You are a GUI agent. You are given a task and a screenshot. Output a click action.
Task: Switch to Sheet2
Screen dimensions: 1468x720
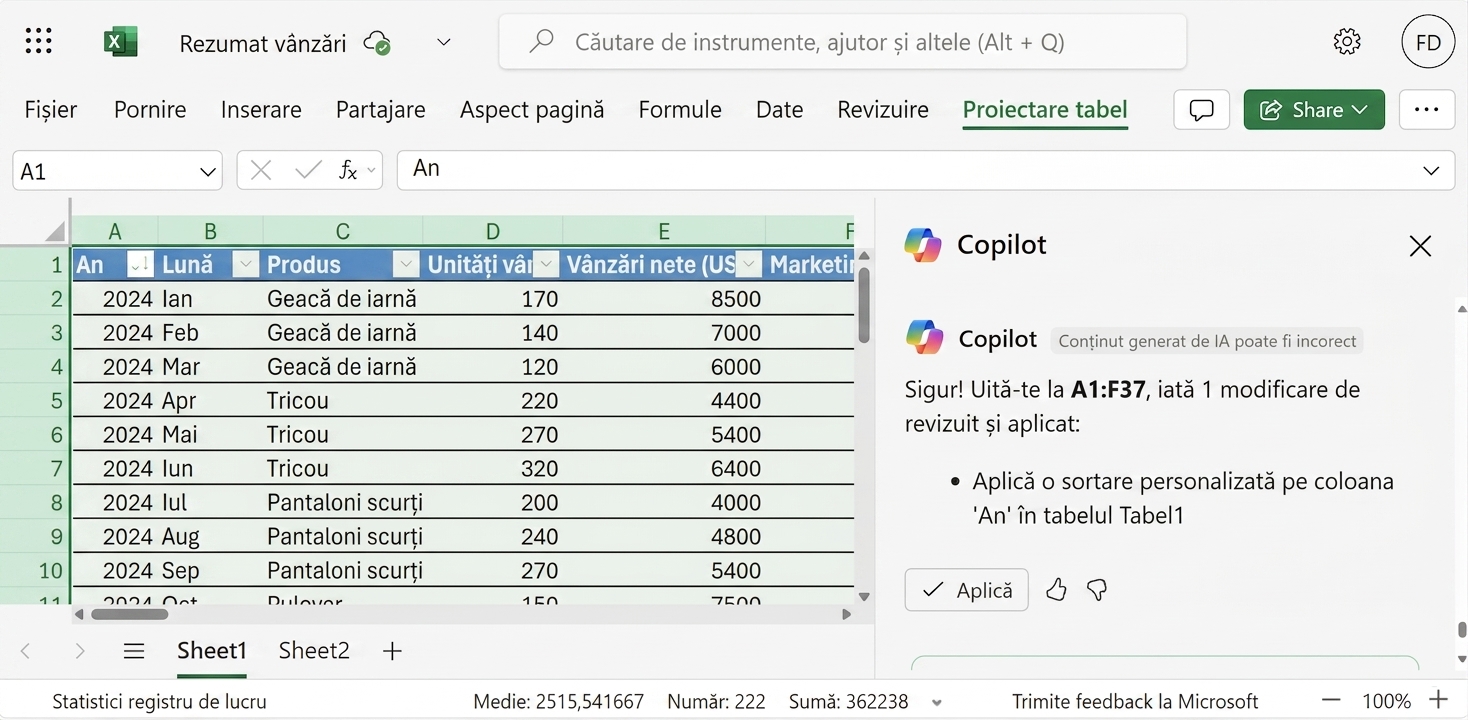click(314, 651)
